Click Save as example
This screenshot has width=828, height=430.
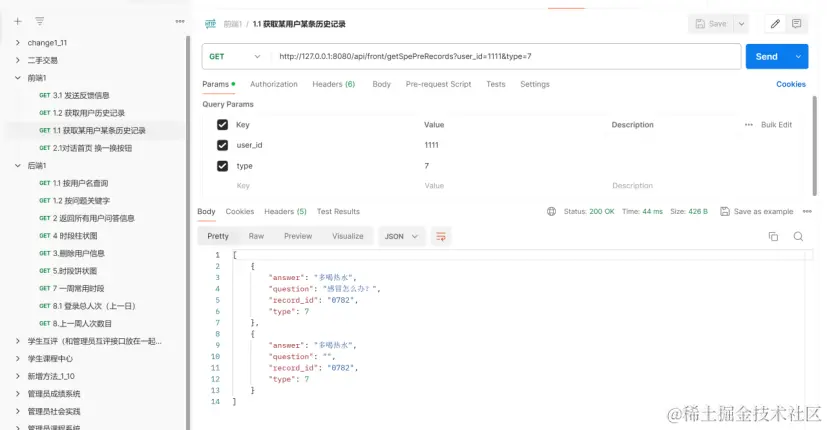tap(757, 211)
